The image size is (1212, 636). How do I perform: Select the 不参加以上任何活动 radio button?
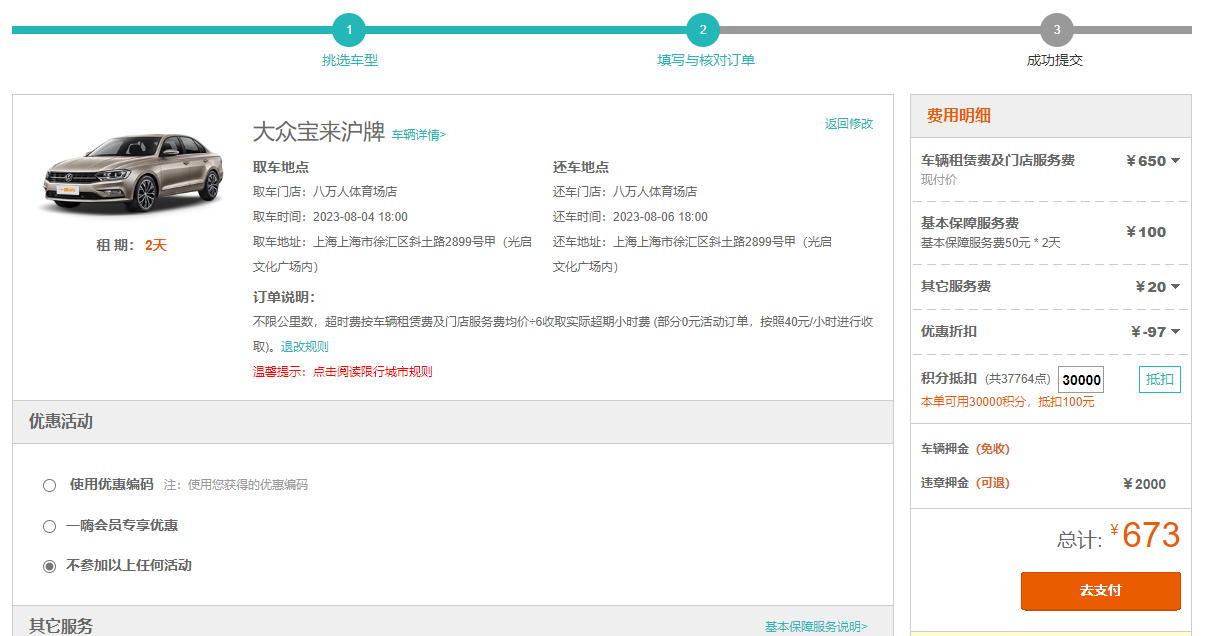click(x=49, y=566)
